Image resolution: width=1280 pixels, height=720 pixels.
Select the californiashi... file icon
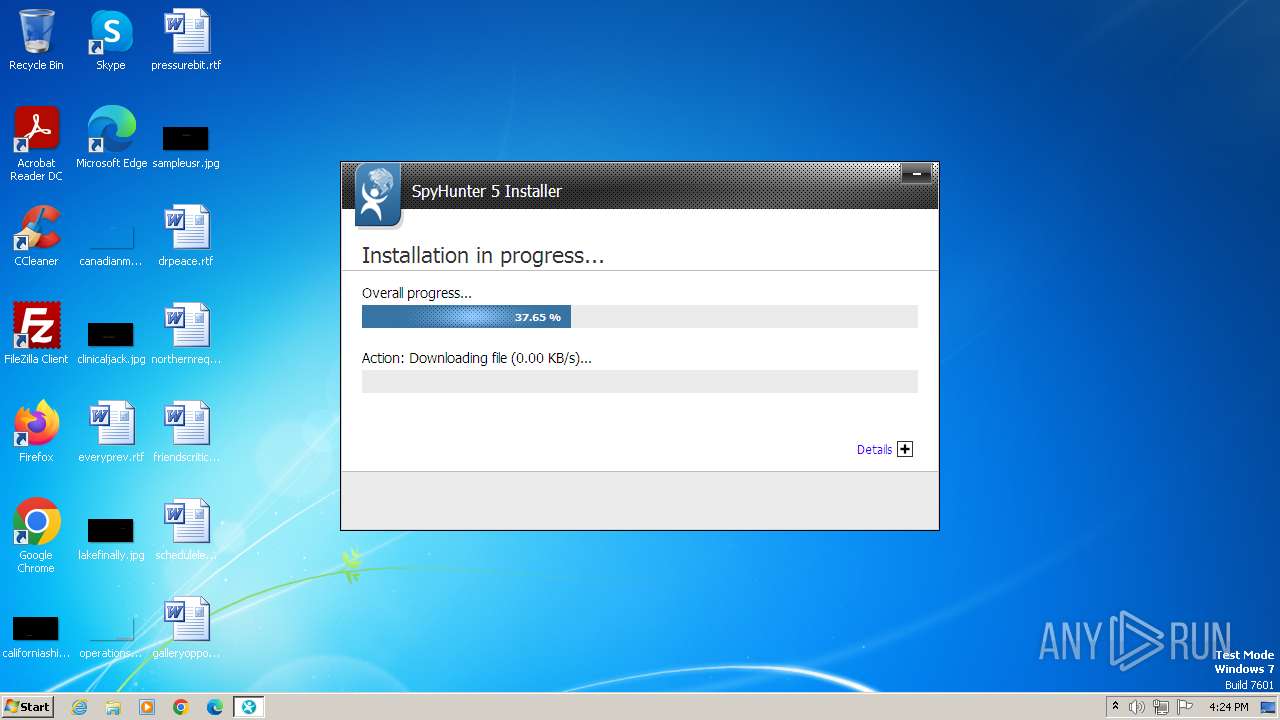pos(36,628)
